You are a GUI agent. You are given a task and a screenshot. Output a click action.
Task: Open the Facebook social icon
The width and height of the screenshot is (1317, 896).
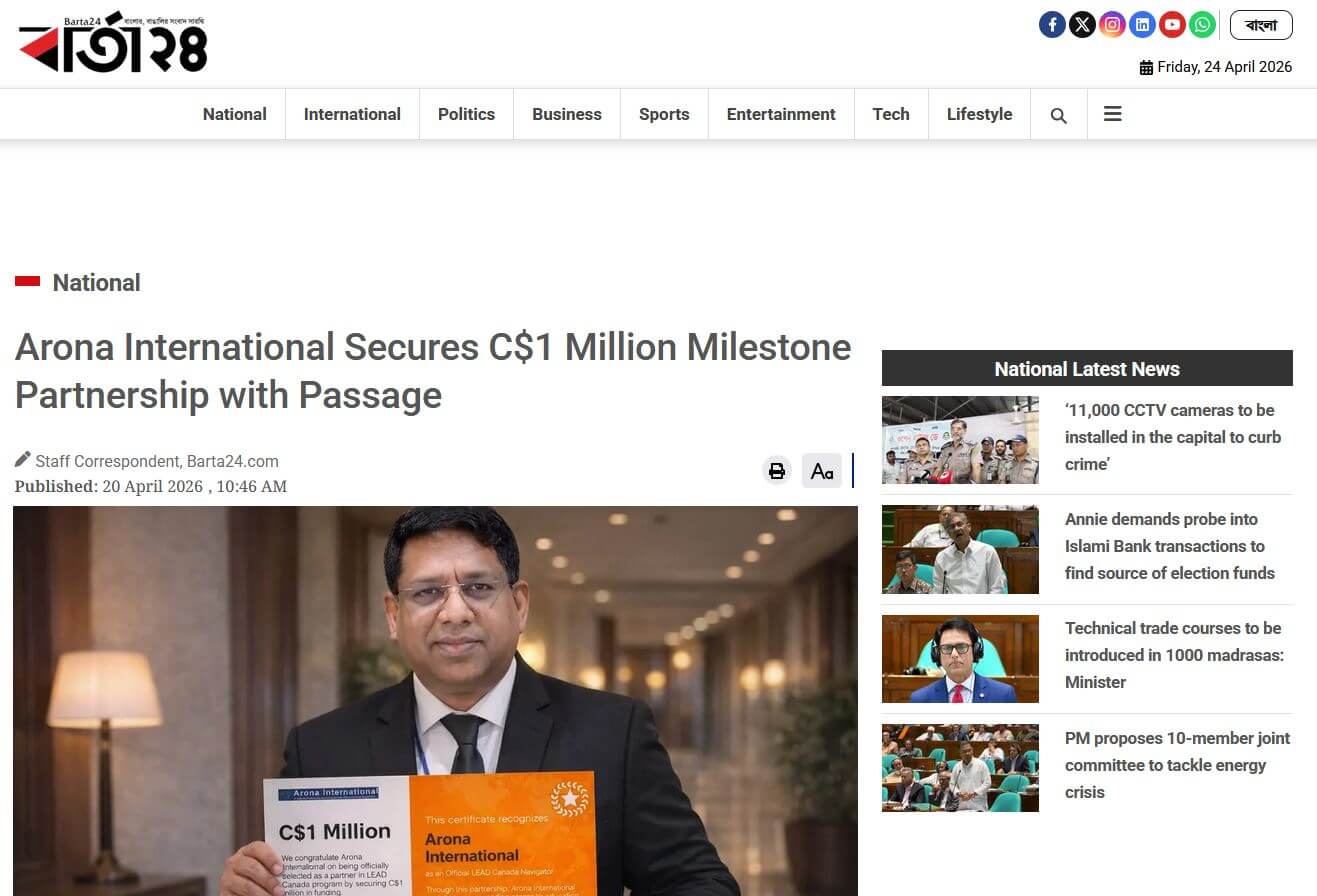(1052, 24)
